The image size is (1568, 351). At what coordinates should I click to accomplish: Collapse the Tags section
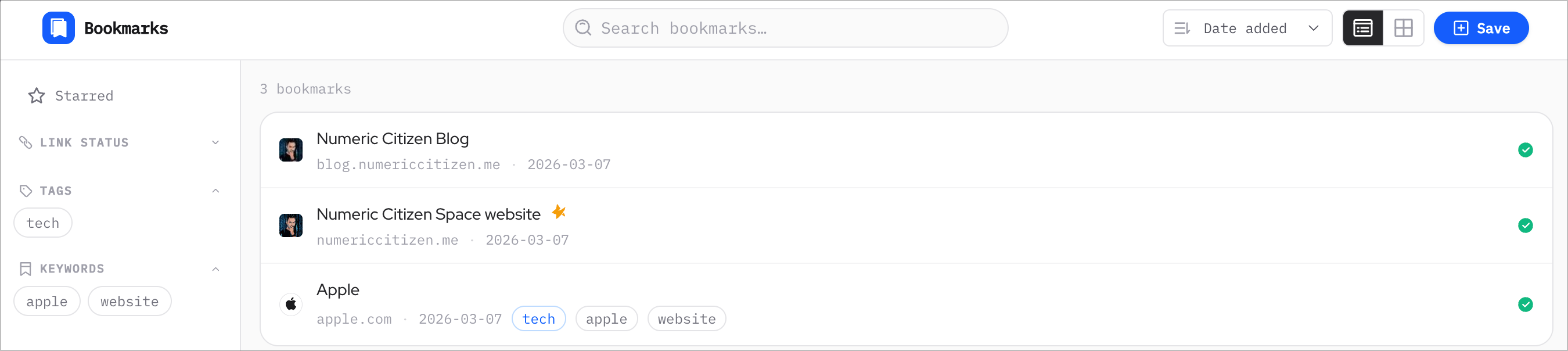[x=215, y=191]
